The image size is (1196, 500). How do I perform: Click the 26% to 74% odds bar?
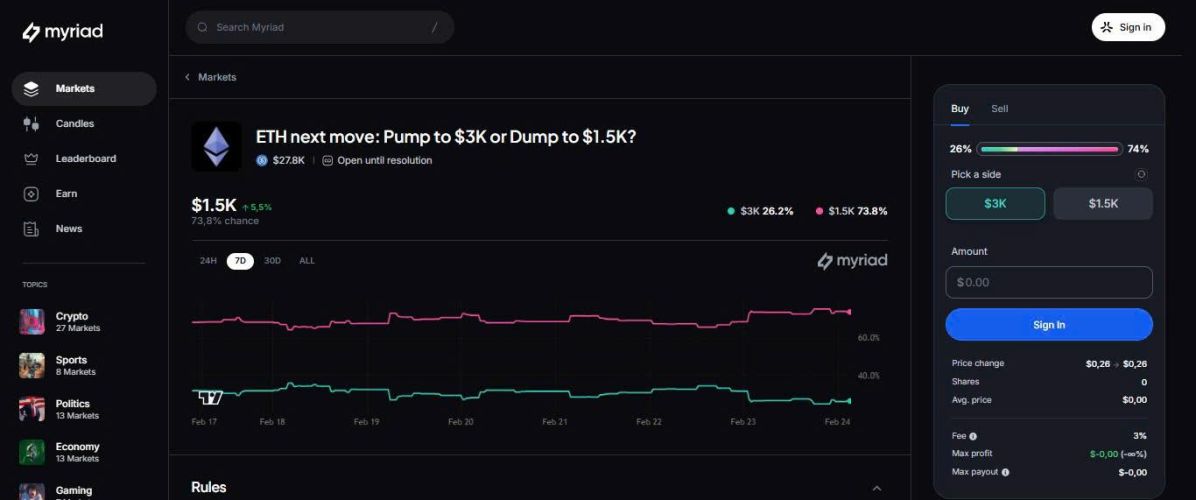tap(1048, 149)
